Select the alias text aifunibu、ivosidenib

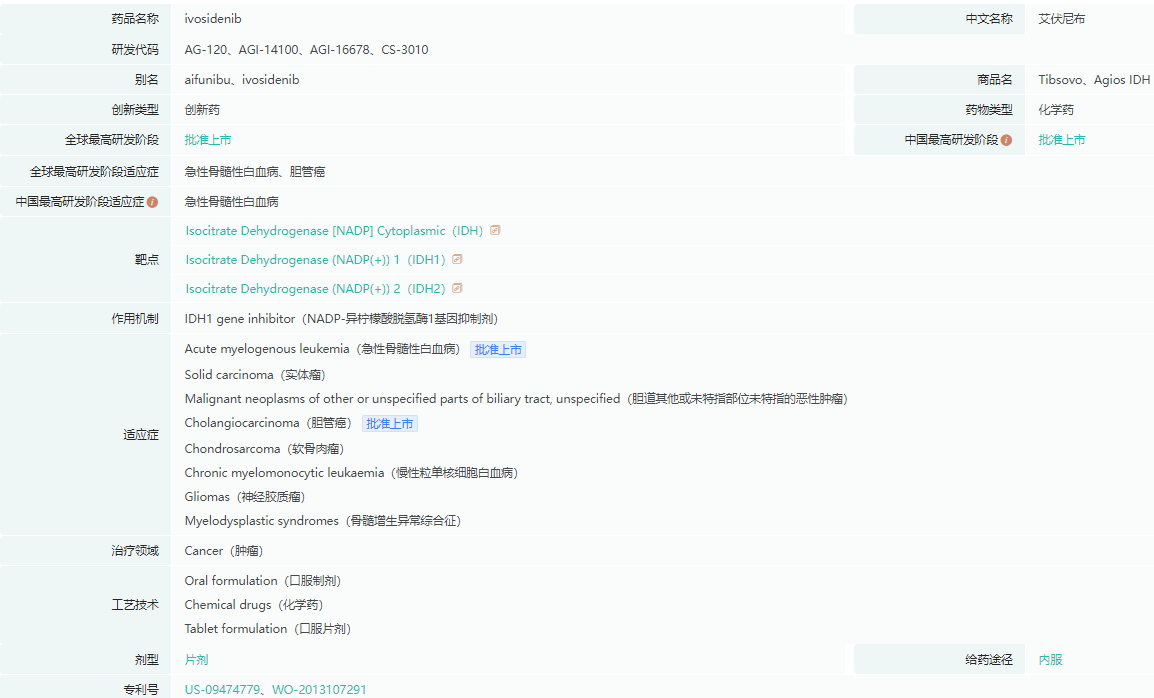[241, 80]
